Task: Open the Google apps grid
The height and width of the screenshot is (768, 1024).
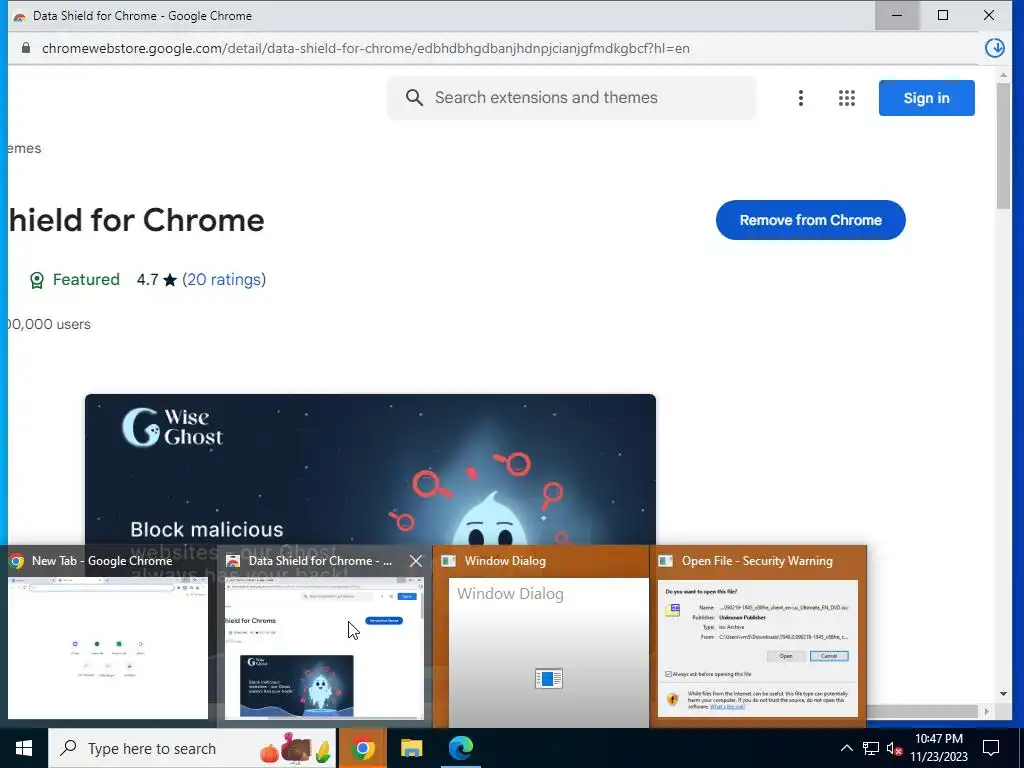Action: tap(846, 98)
